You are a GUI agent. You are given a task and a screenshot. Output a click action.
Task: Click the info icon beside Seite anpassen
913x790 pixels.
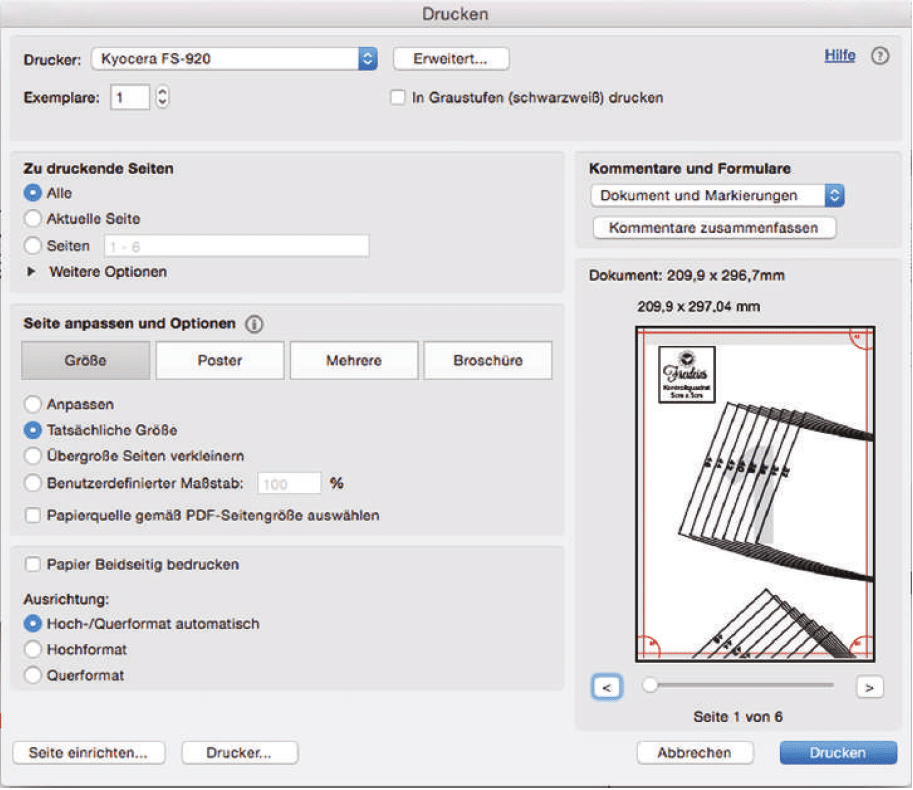(254, 325)
